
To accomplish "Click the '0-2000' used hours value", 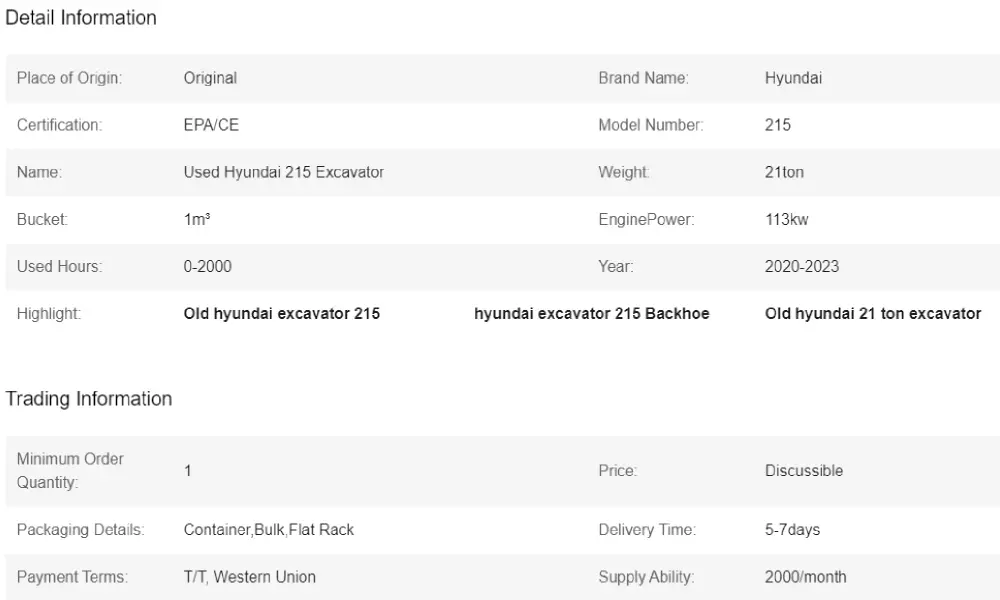I will point(208,267).
